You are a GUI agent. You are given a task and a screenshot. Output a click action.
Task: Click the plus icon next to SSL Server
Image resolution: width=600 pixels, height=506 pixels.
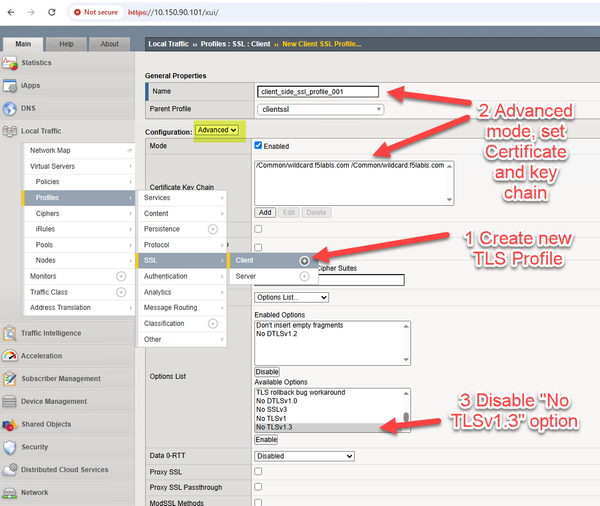[304, 276]
